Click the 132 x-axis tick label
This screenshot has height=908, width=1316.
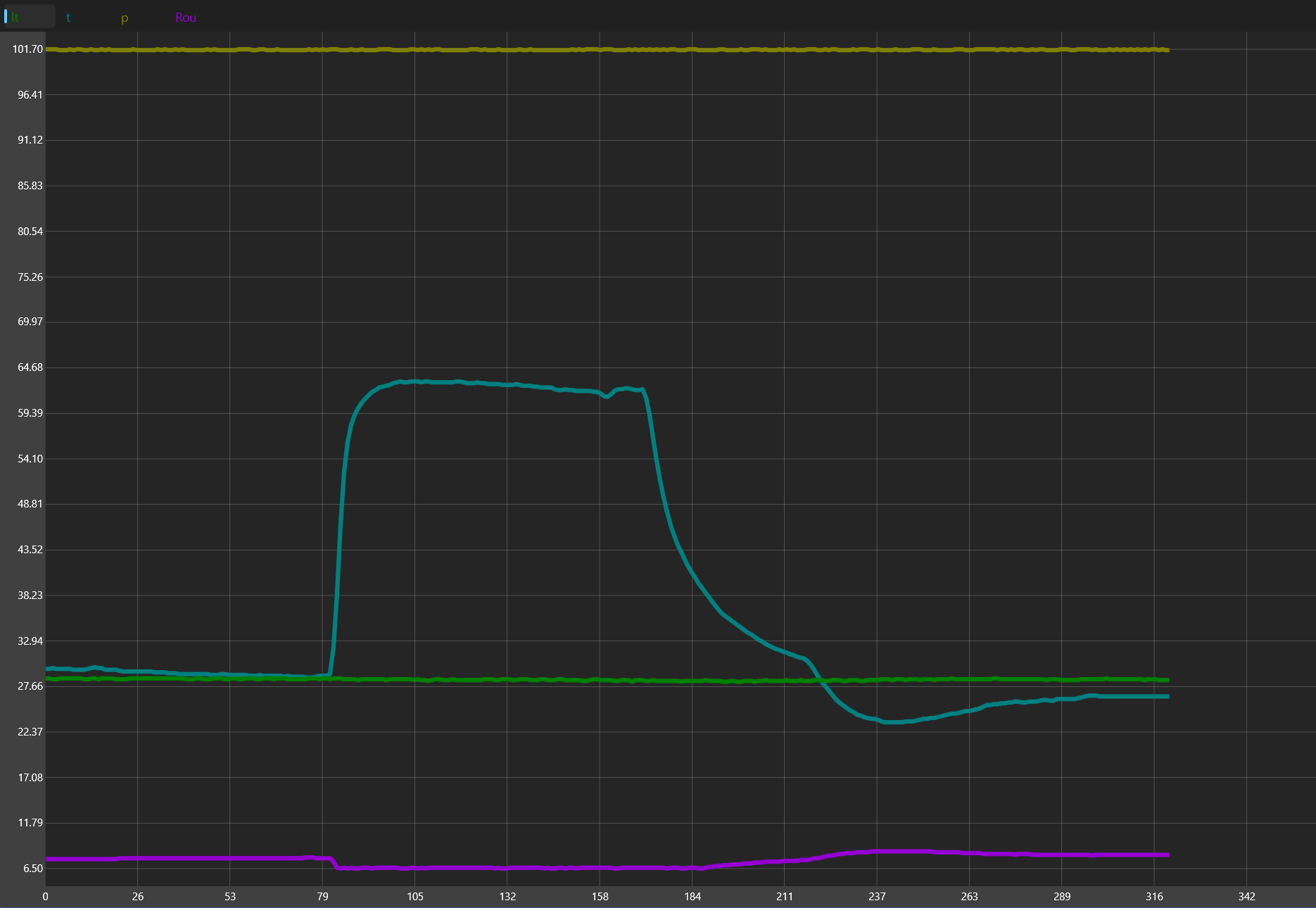507,897
